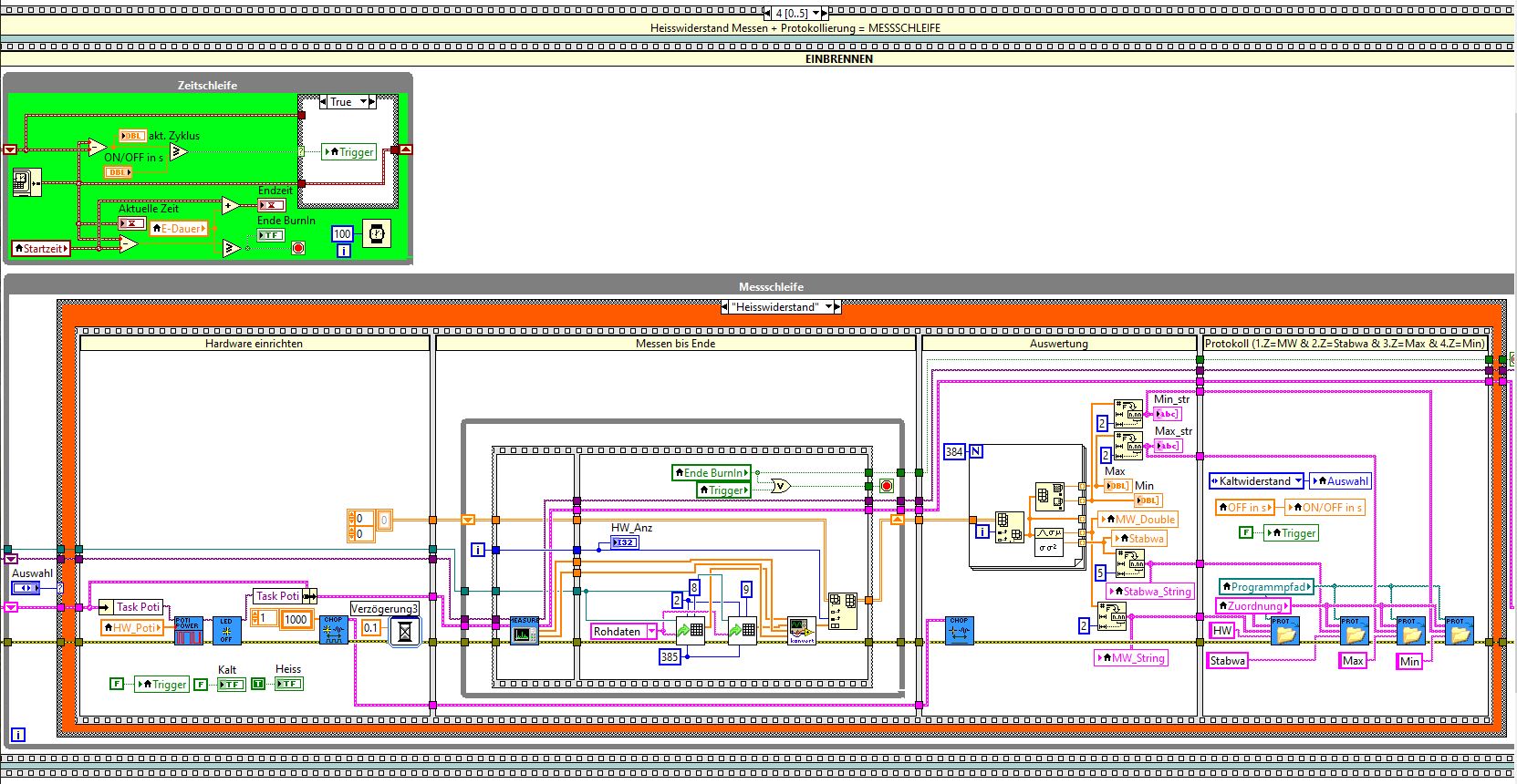Click the loop stop terminal in Zeitschleife
Screen dimensions: 1517x784
(x=298, y=248)
